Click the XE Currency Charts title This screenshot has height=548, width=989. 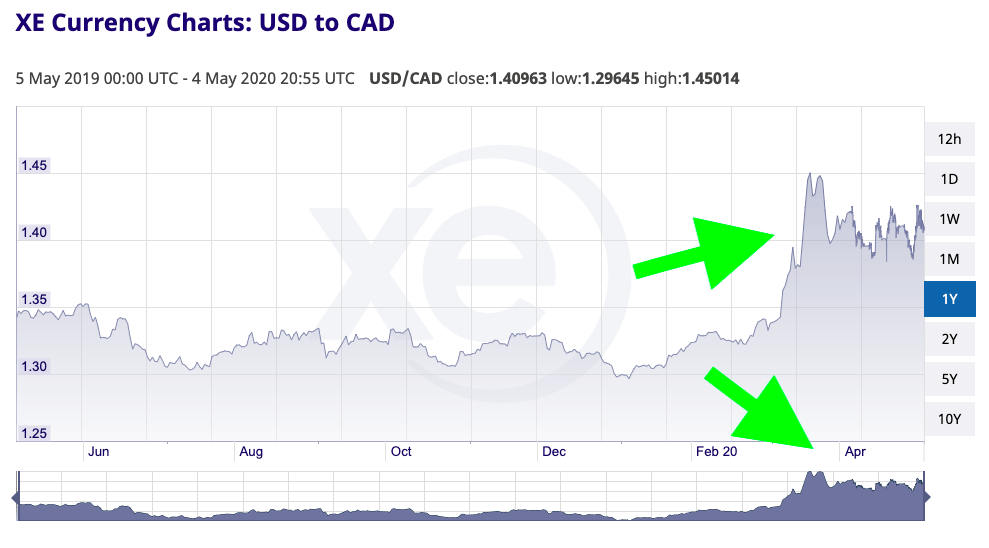click(205, 22)
